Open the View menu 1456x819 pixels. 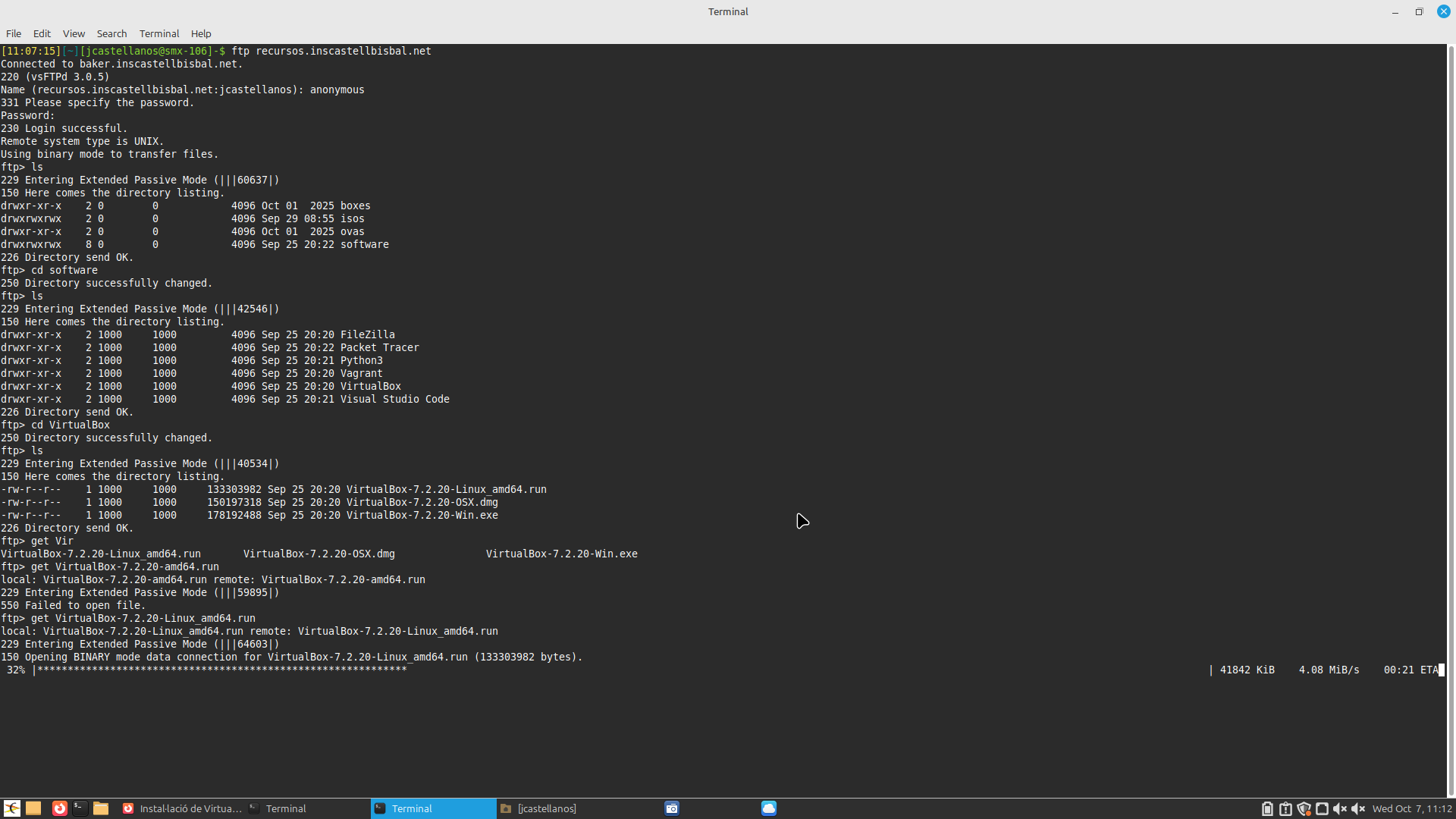coord(74,33)
